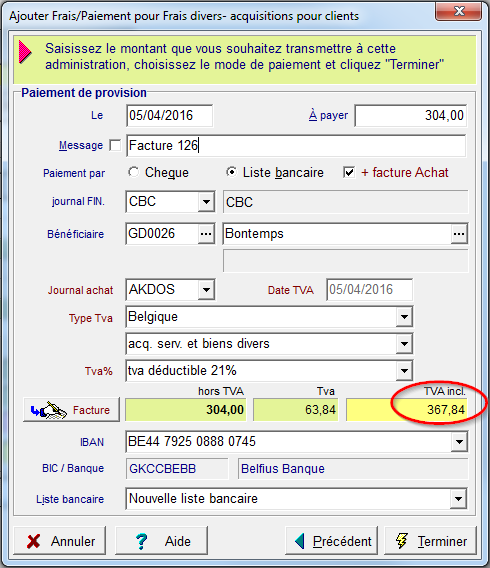Image resolution: width=490 pixels, height=568 pixels.
Task: Expand the Type Tva Belgique dropdown
Action: (404, 317)
